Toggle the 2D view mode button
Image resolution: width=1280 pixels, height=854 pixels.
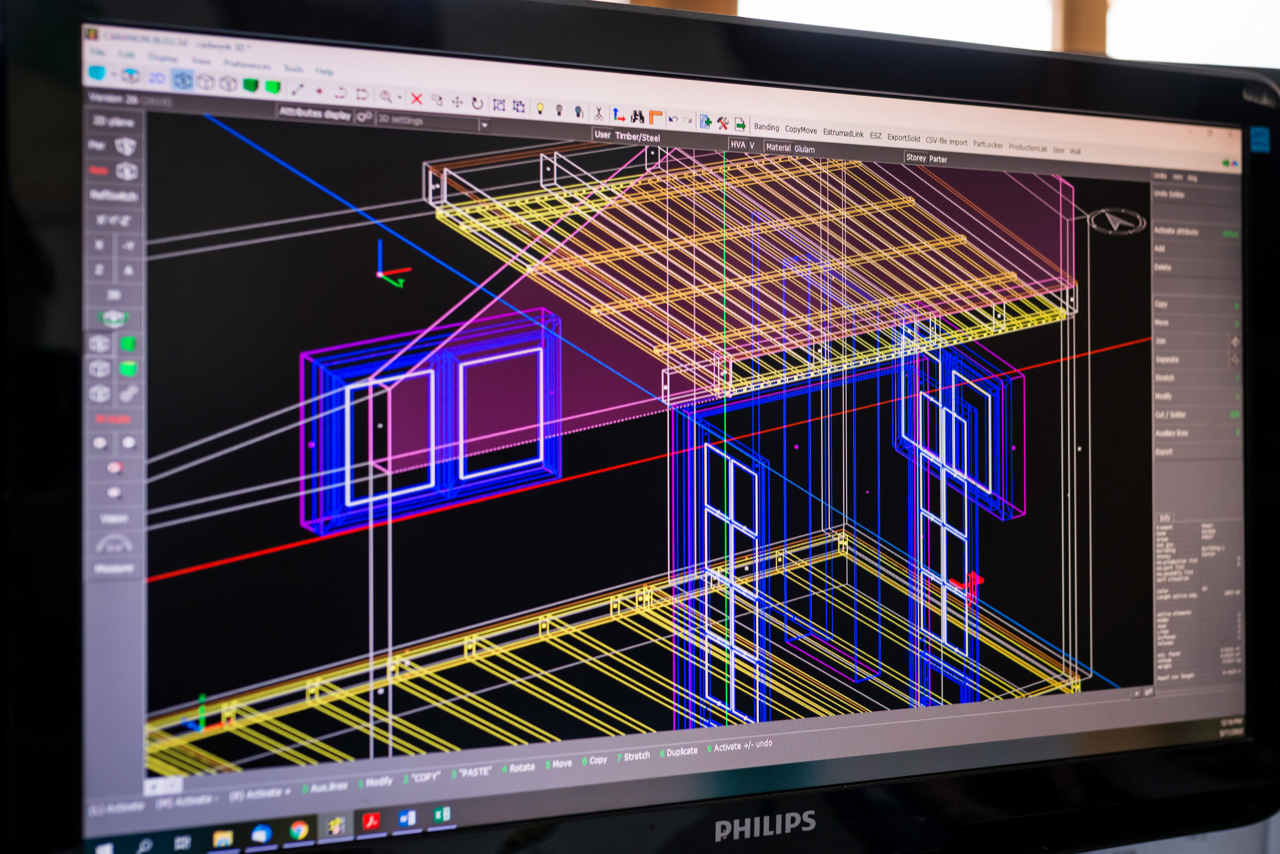pyautogui.click(x=157, y=79)
